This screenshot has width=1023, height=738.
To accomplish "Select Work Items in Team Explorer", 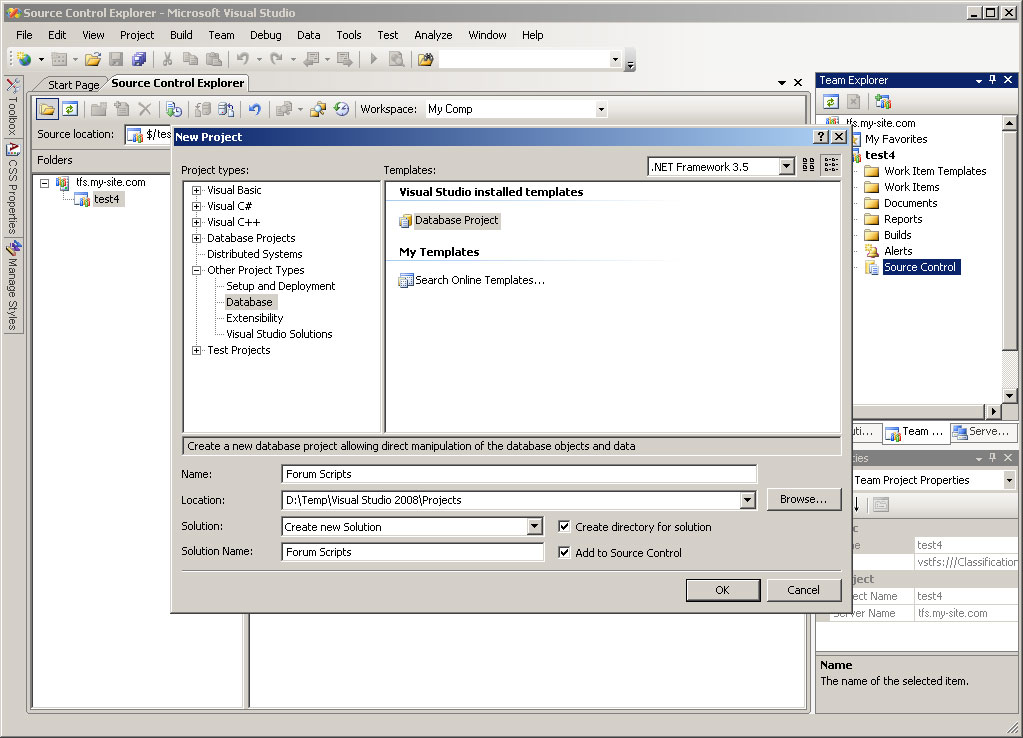I will [x=911, y=187].
